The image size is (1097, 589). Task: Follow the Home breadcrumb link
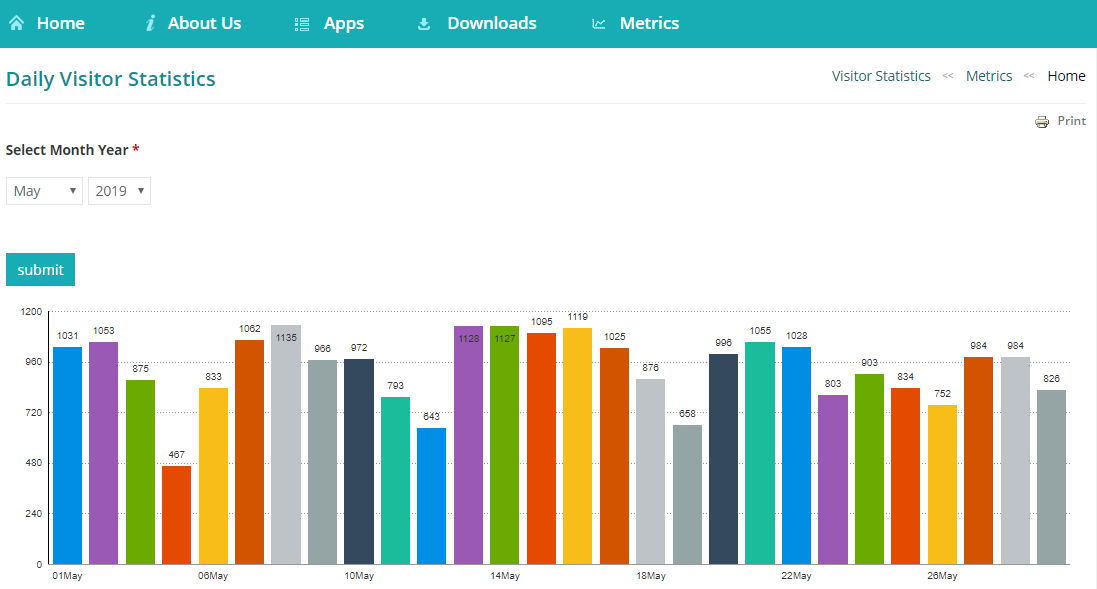1066,75
